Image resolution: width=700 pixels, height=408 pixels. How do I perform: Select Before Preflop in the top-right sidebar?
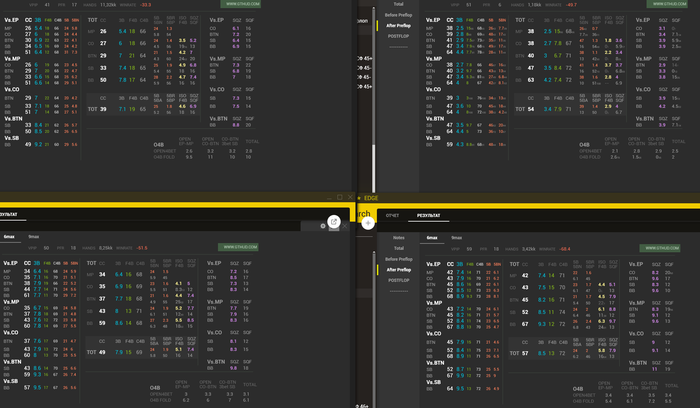(399, 15)
